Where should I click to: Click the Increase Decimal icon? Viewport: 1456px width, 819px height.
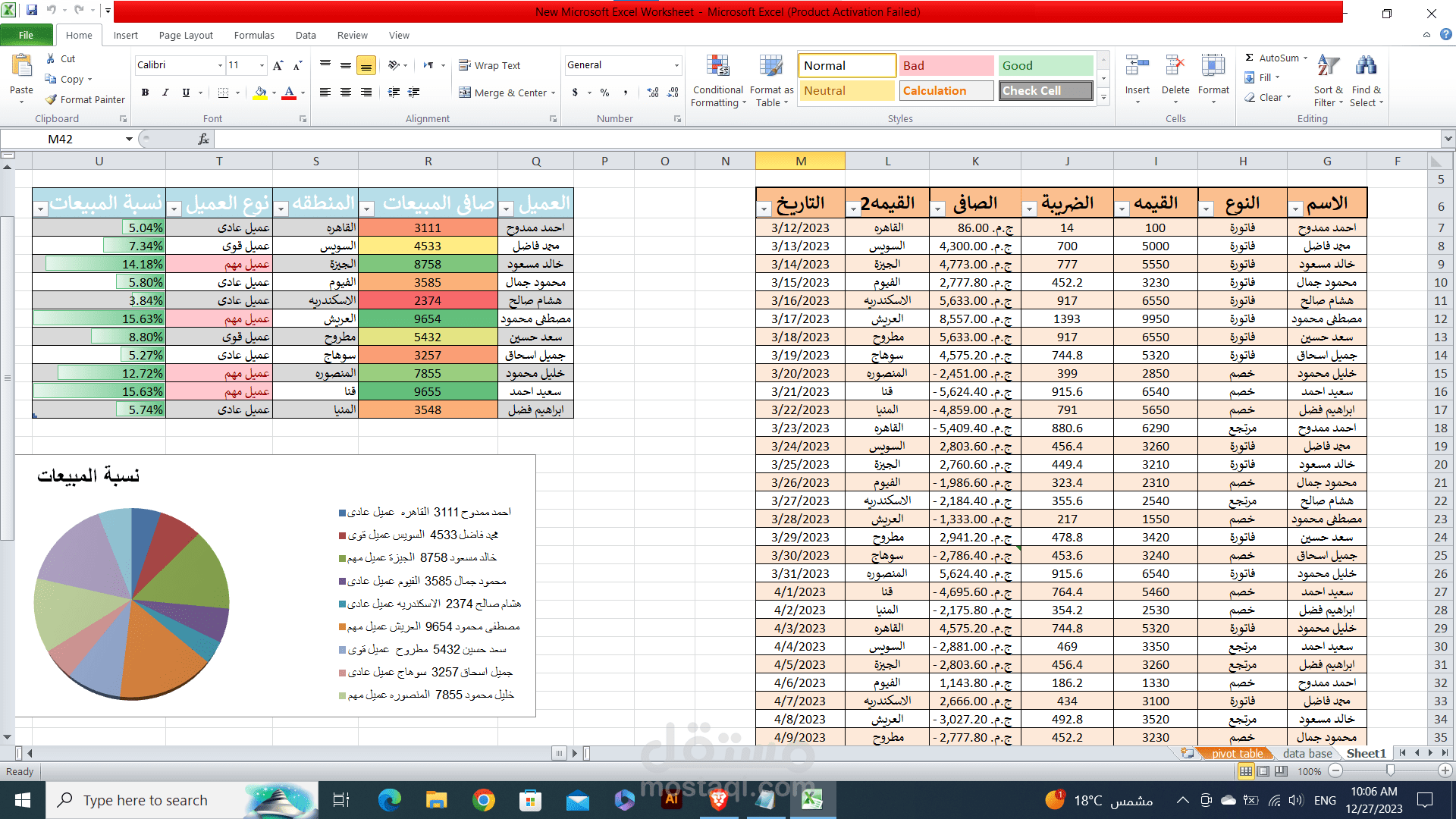click(653, 93)
